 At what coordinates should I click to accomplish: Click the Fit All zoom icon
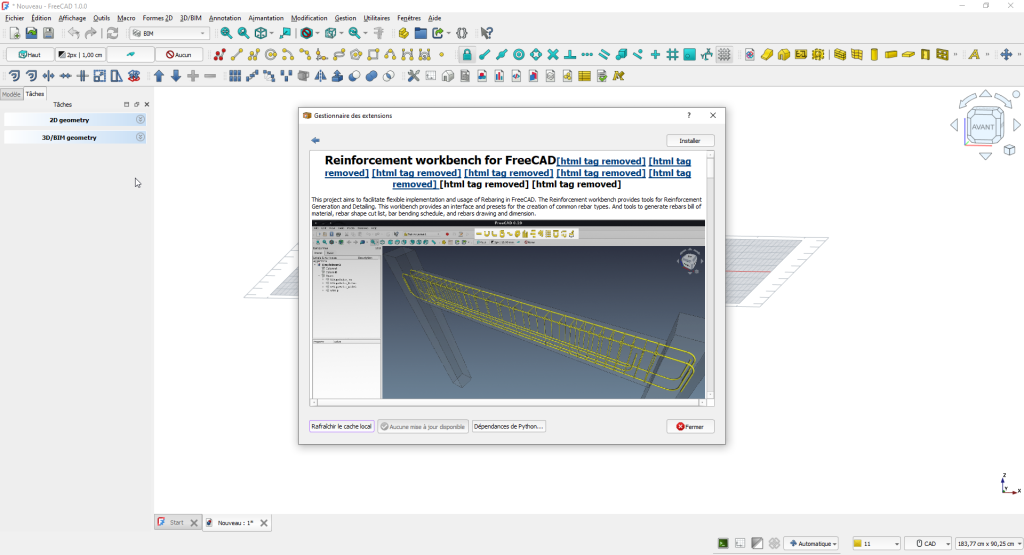[x=226, y=33]
